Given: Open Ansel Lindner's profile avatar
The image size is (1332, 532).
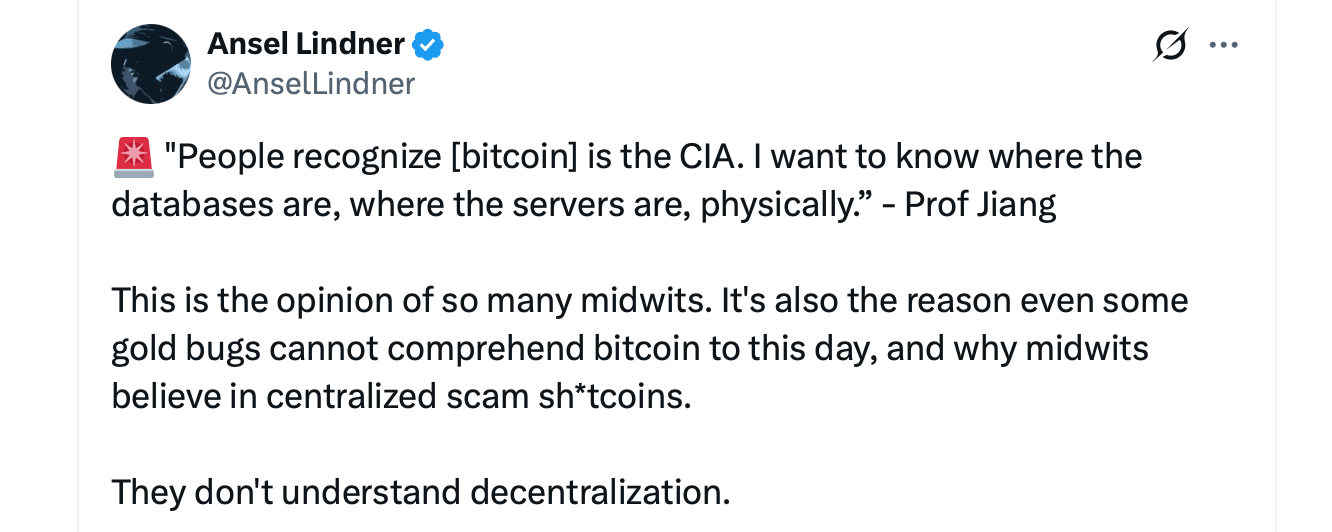Looking at the screenshot, I should pyautogui.click(x=151, y=64).
